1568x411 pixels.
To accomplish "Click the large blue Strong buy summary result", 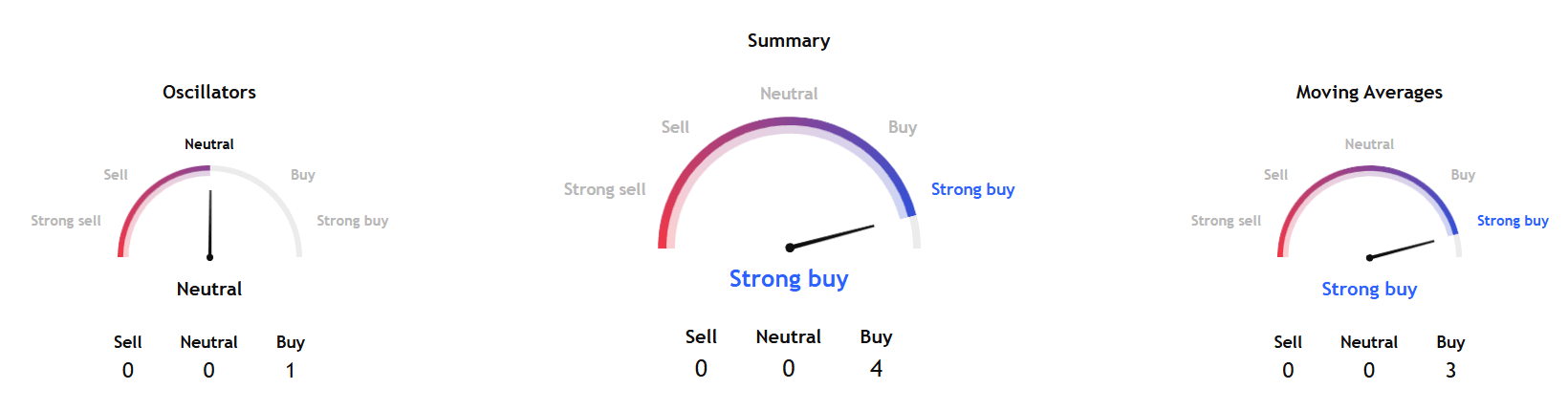I will [788, 278].
